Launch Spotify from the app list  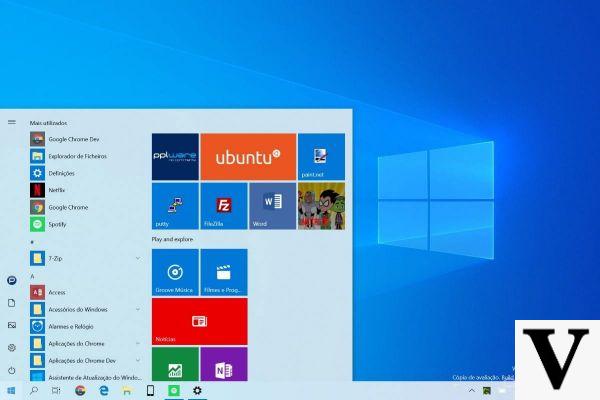click(x=85, y=224)
